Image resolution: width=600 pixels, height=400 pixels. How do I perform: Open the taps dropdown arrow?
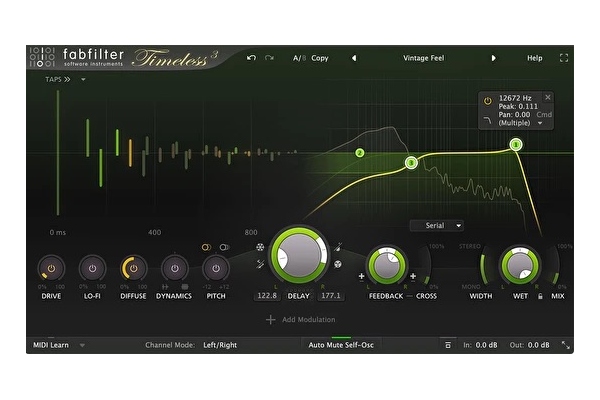coord(83,80)
